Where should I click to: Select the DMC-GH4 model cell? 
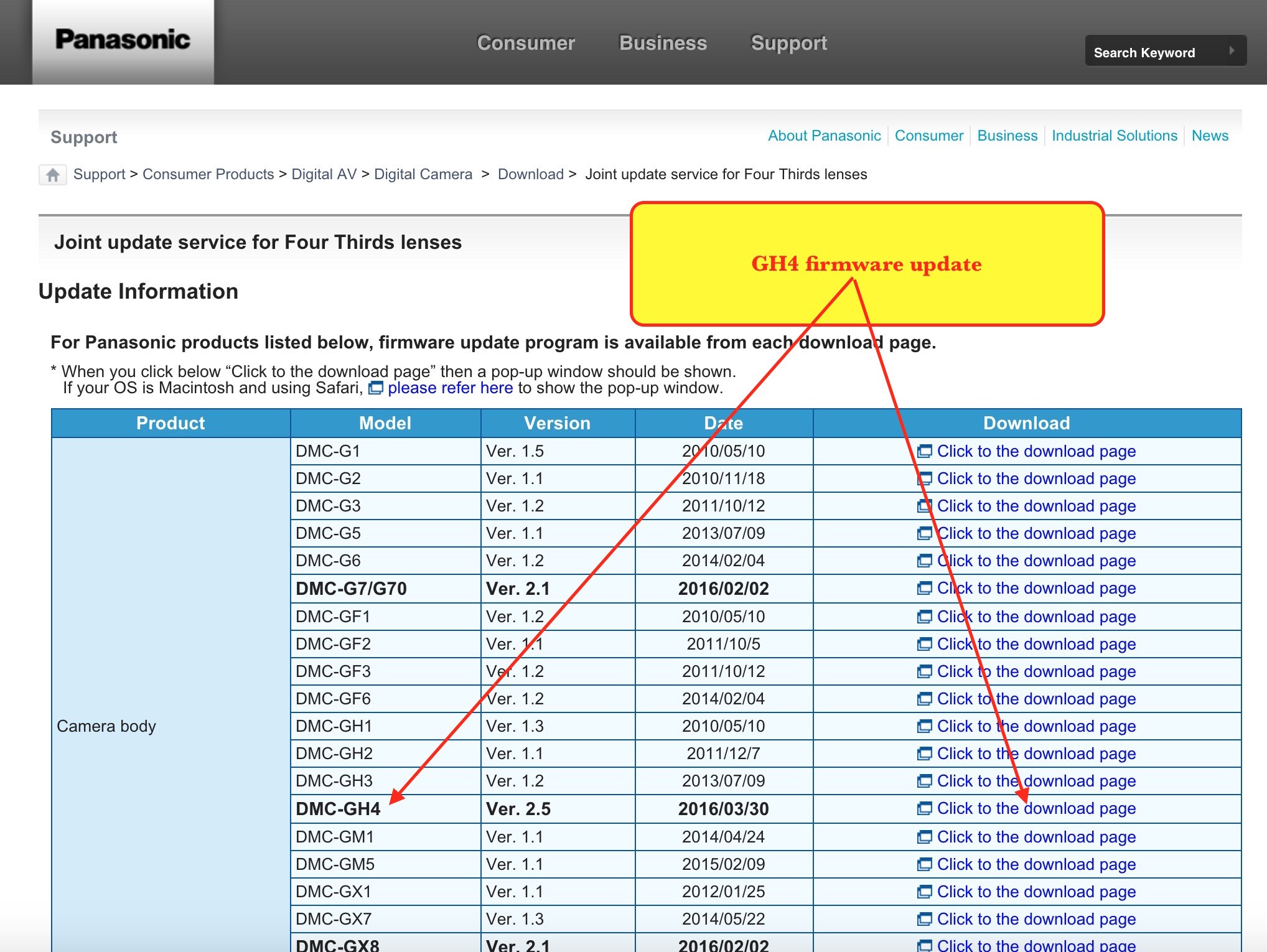click(x=385, y=809)
